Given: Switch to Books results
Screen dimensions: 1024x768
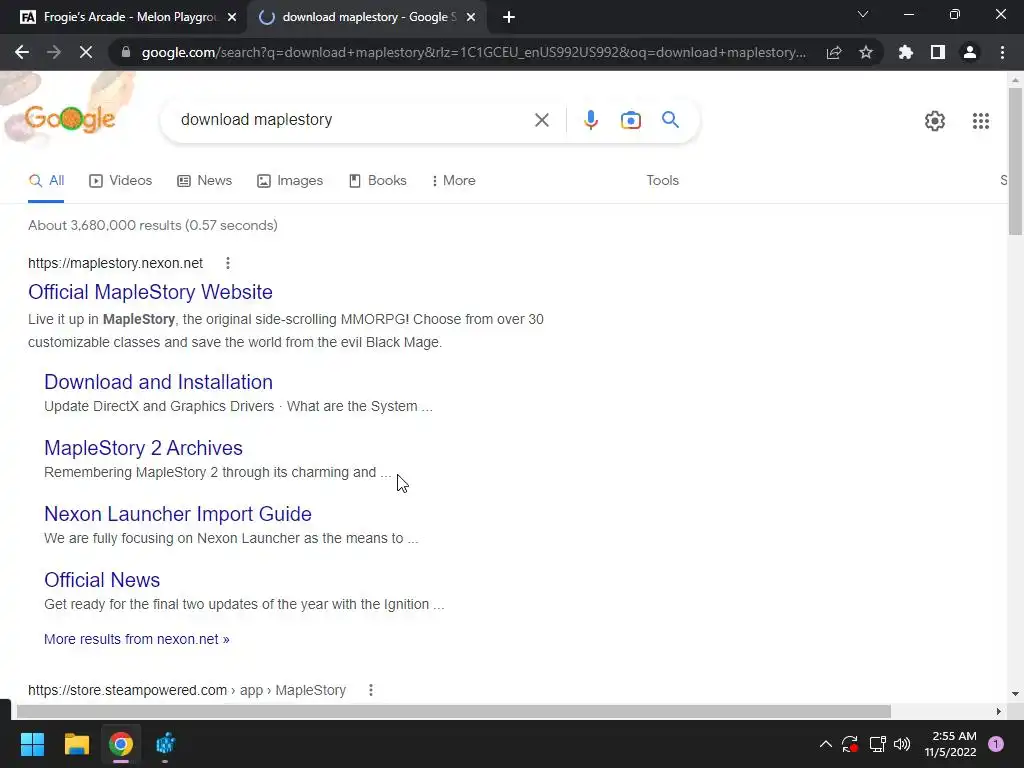Looking at the screenshot, I should point(377,180).
